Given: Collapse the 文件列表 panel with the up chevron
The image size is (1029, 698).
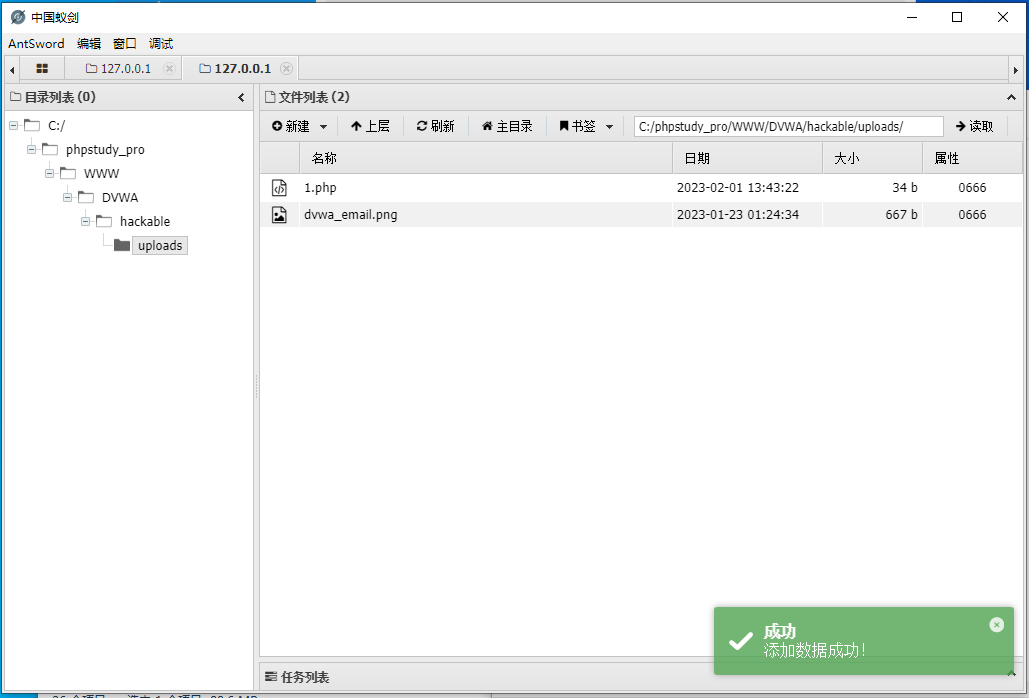Looking at the screenshot, I should coord(1011,97).
